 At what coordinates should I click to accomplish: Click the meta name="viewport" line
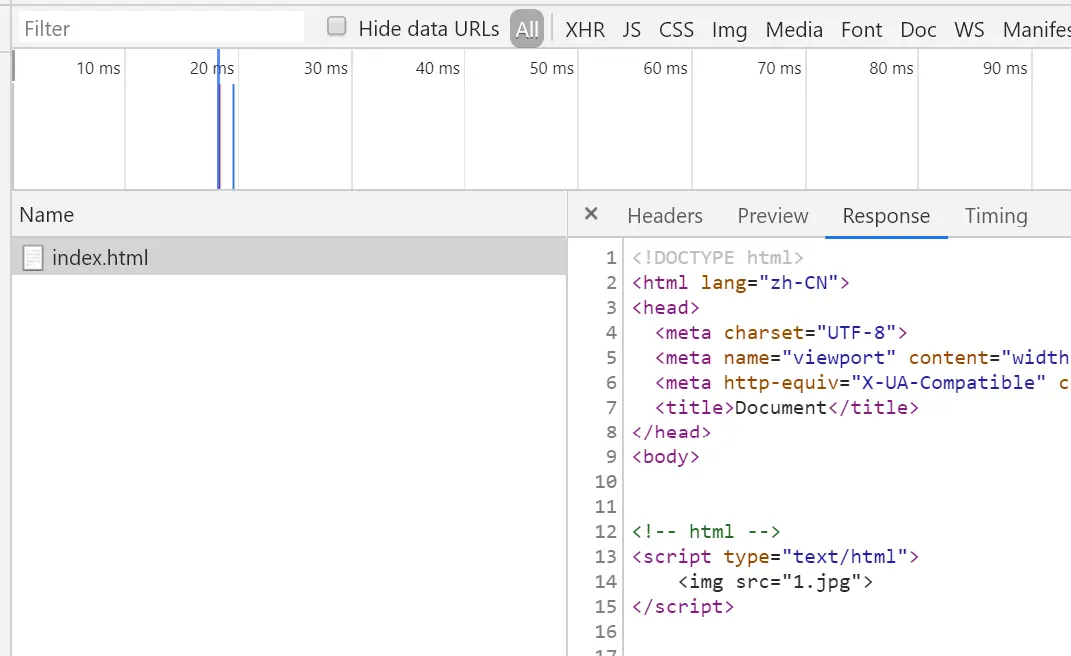(862, 358)
